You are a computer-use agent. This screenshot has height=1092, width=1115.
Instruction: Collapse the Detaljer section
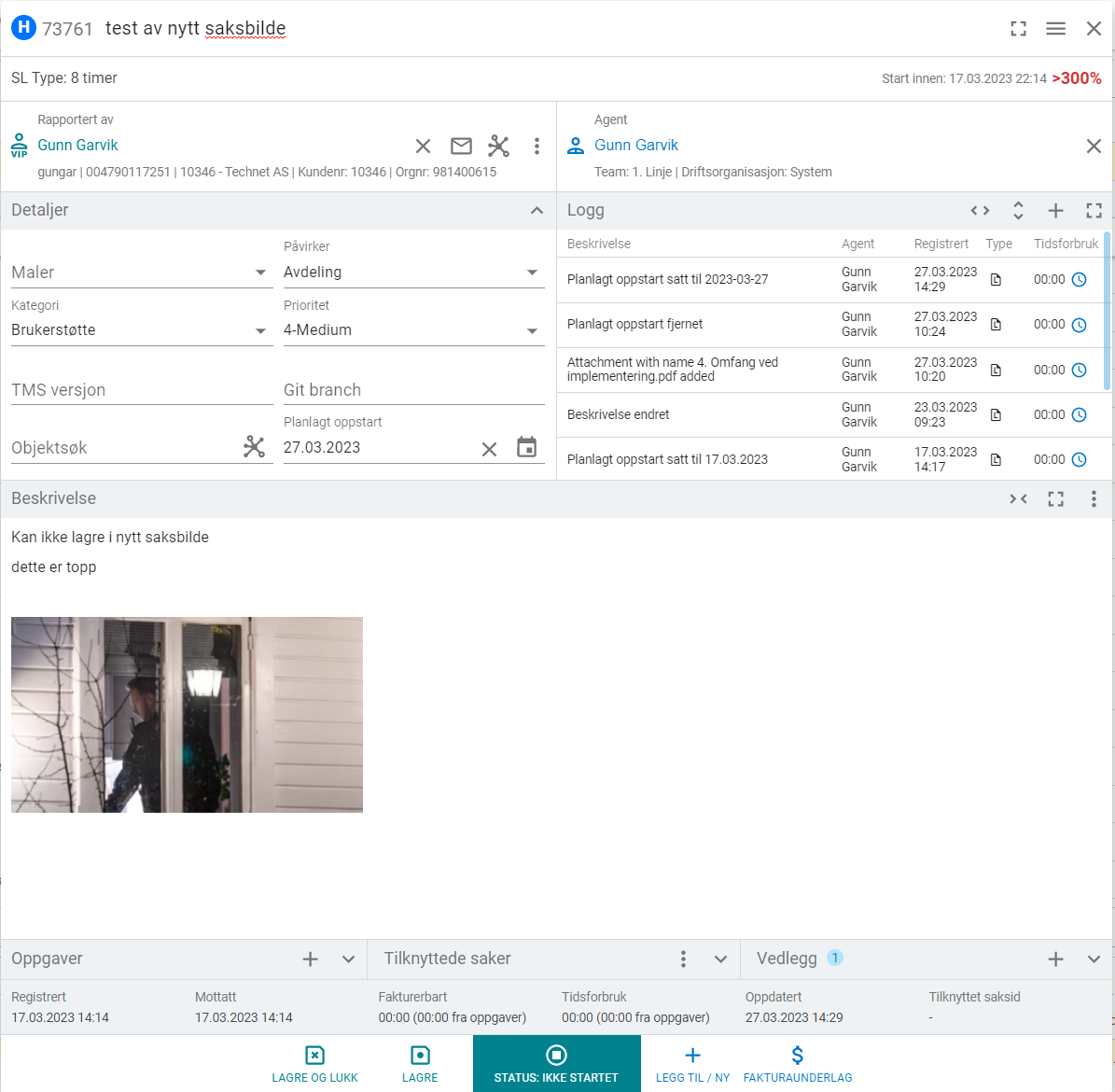pos(537,211)
